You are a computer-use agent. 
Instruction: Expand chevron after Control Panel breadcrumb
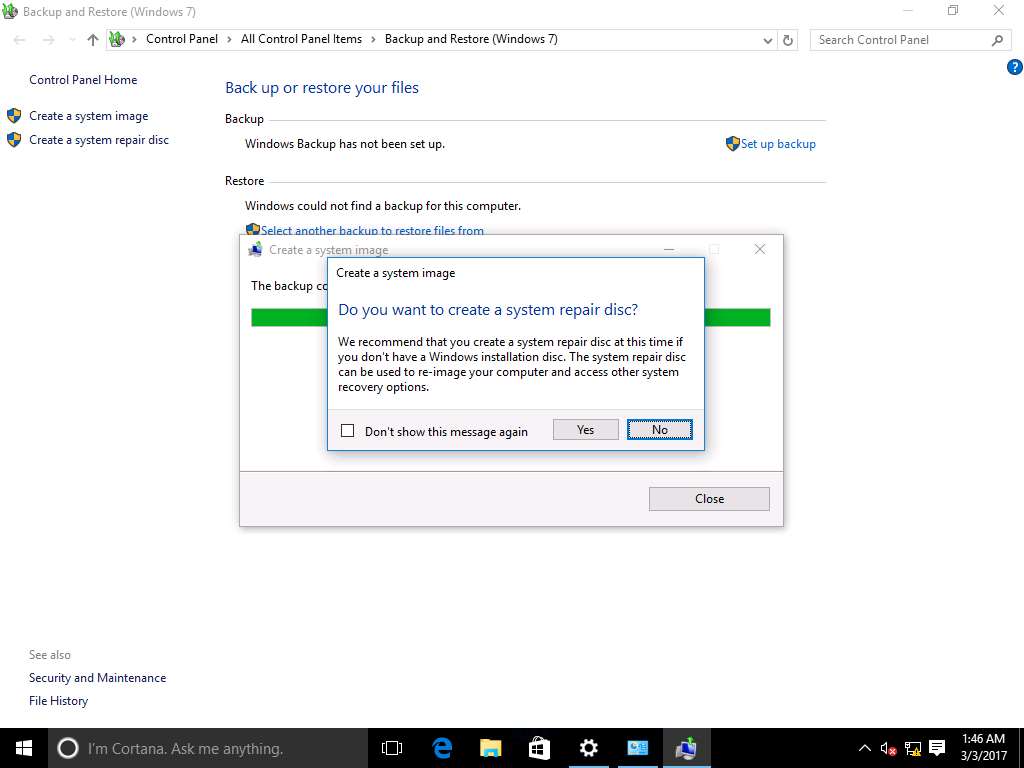coord(229,40)
